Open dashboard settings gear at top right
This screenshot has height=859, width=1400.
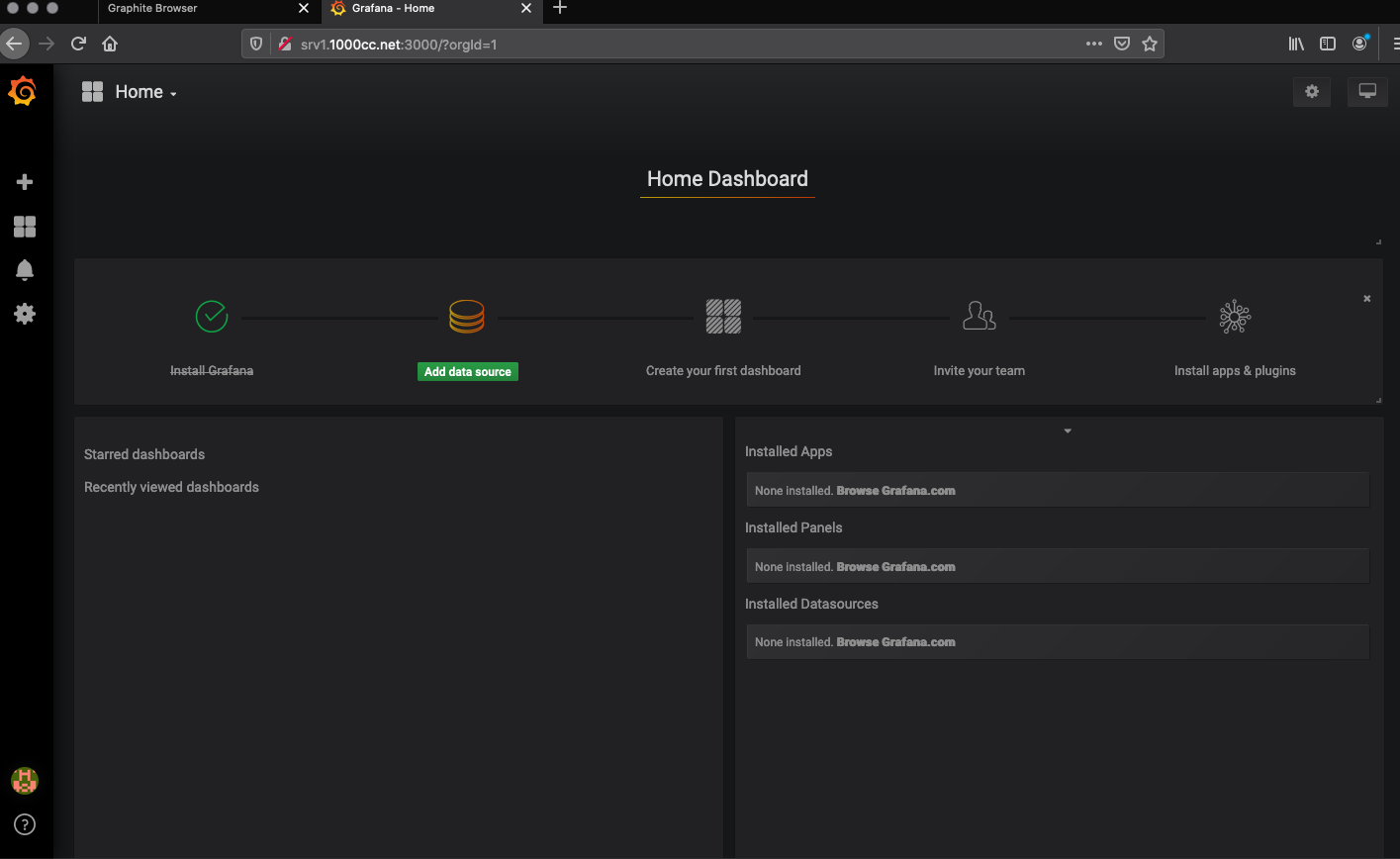pyautogui.click(x=1312, y=92)
